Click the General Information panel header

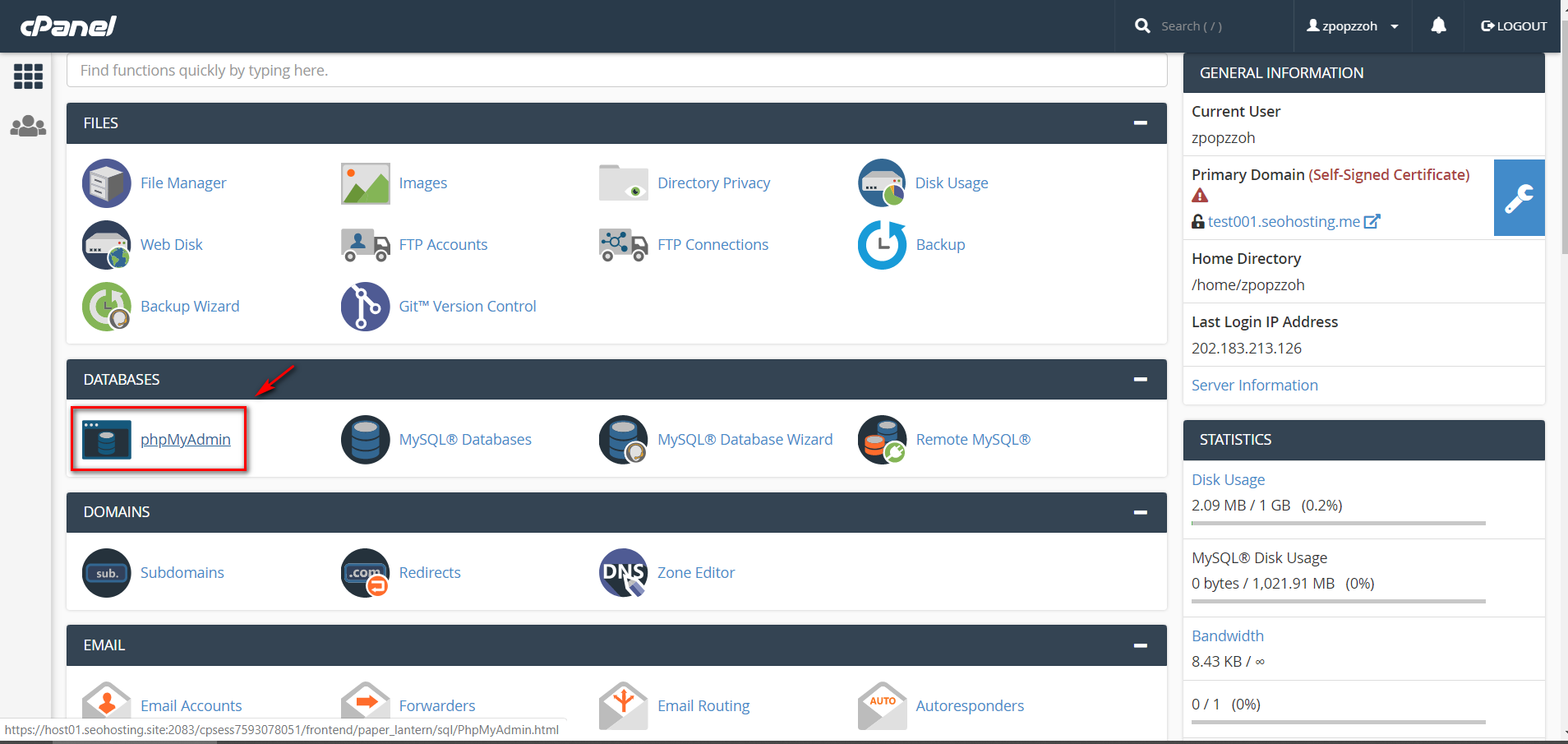1363,73
